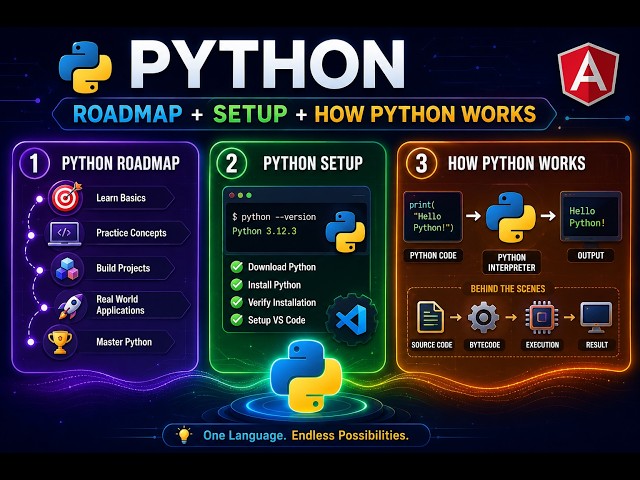Click the number 3 circle badge

coord(421,163)
